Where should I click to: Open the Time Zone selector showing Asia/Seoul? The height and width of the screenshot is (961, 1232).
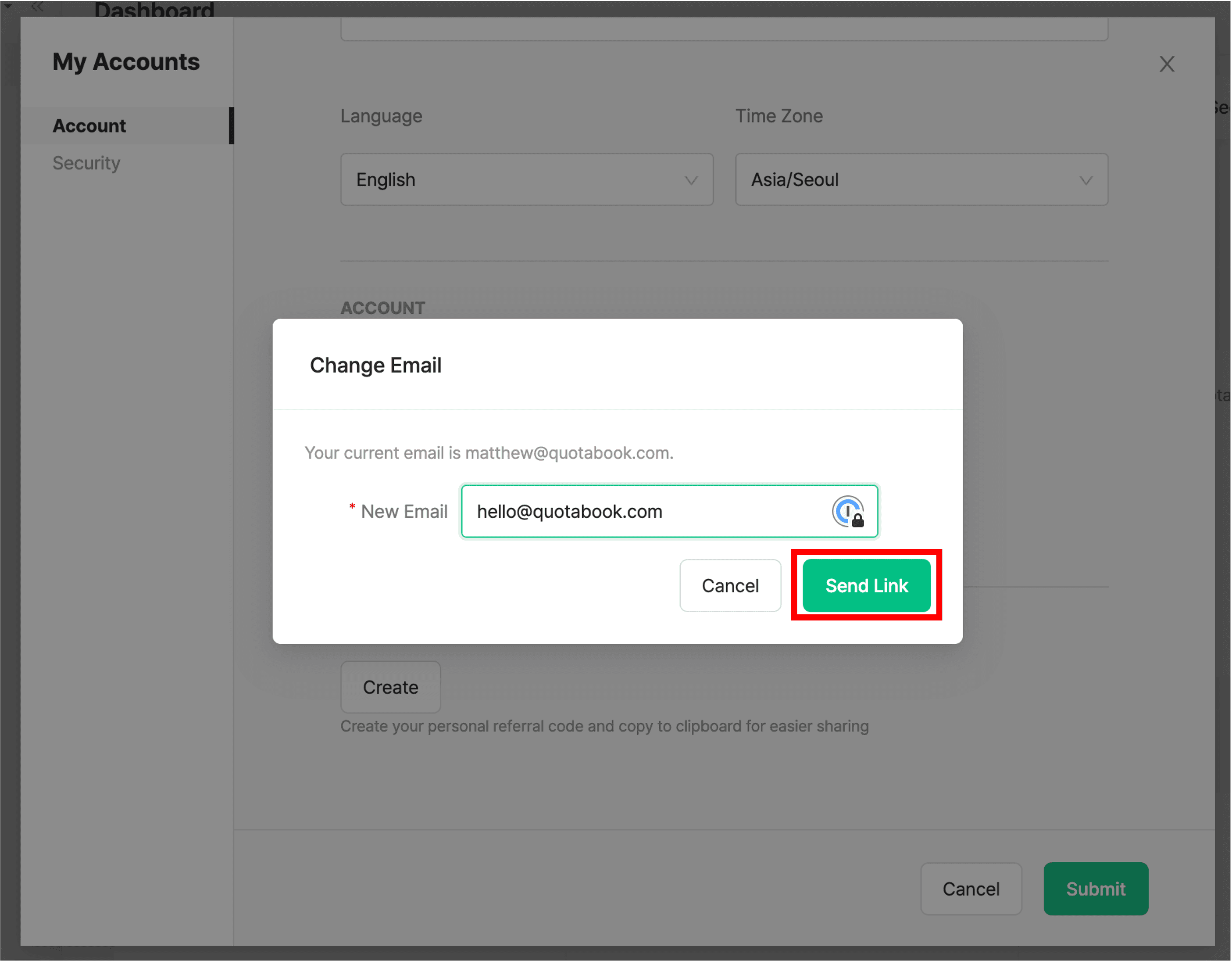(921, 179)
